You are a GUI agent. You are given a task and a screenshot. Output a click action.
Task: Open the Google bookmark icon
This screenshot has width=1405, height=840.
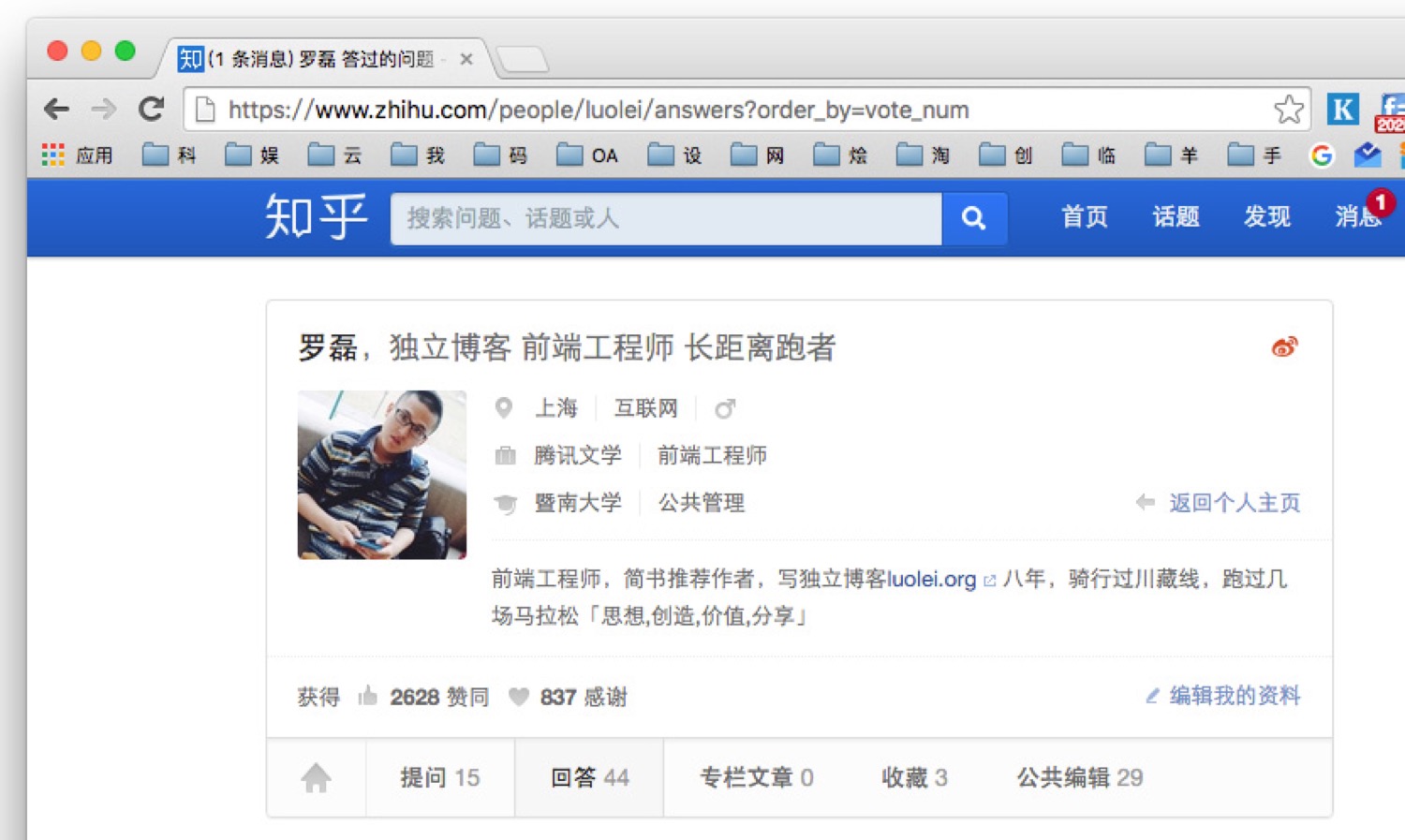[1322, 155]
